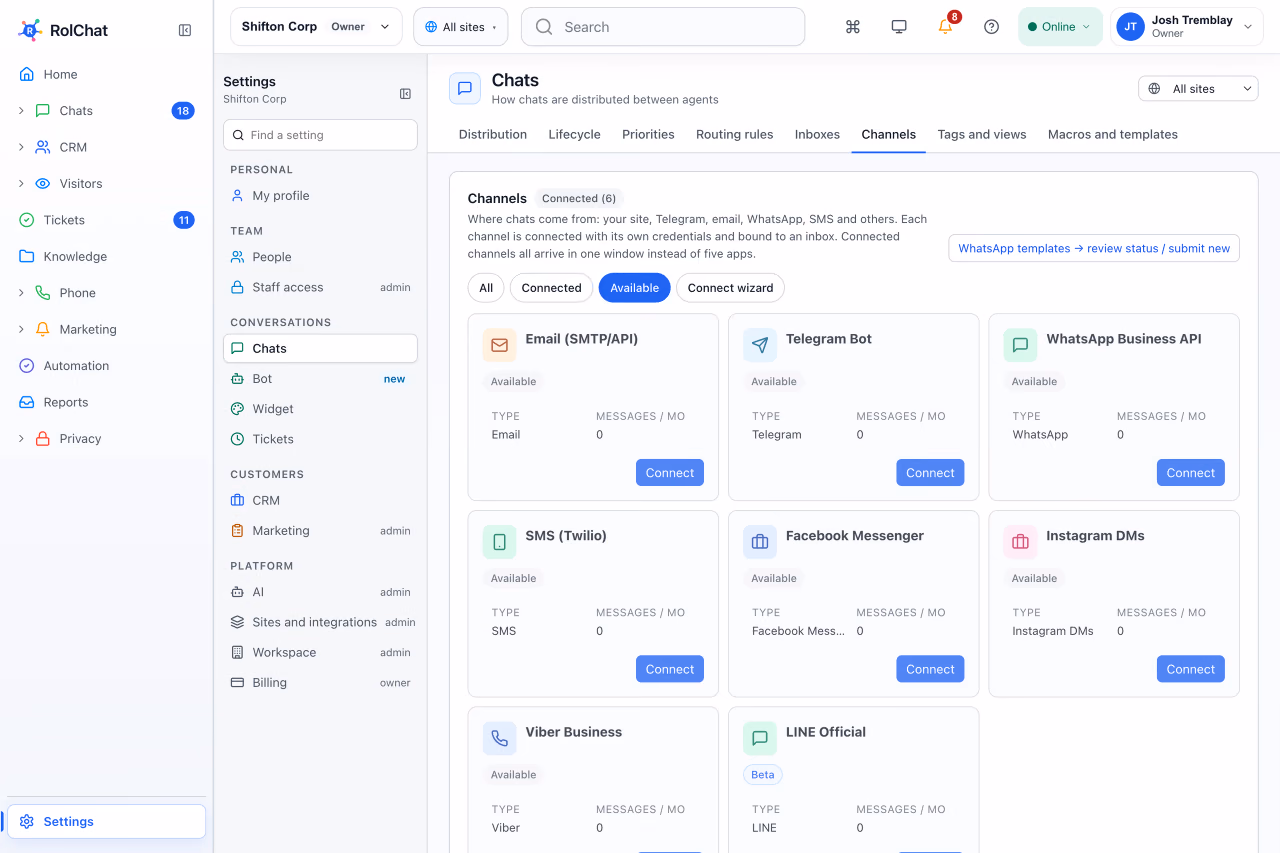Open Bot settings in Conversations
Viewport: 1280px width, 853px height.
[x=320, y=379]
